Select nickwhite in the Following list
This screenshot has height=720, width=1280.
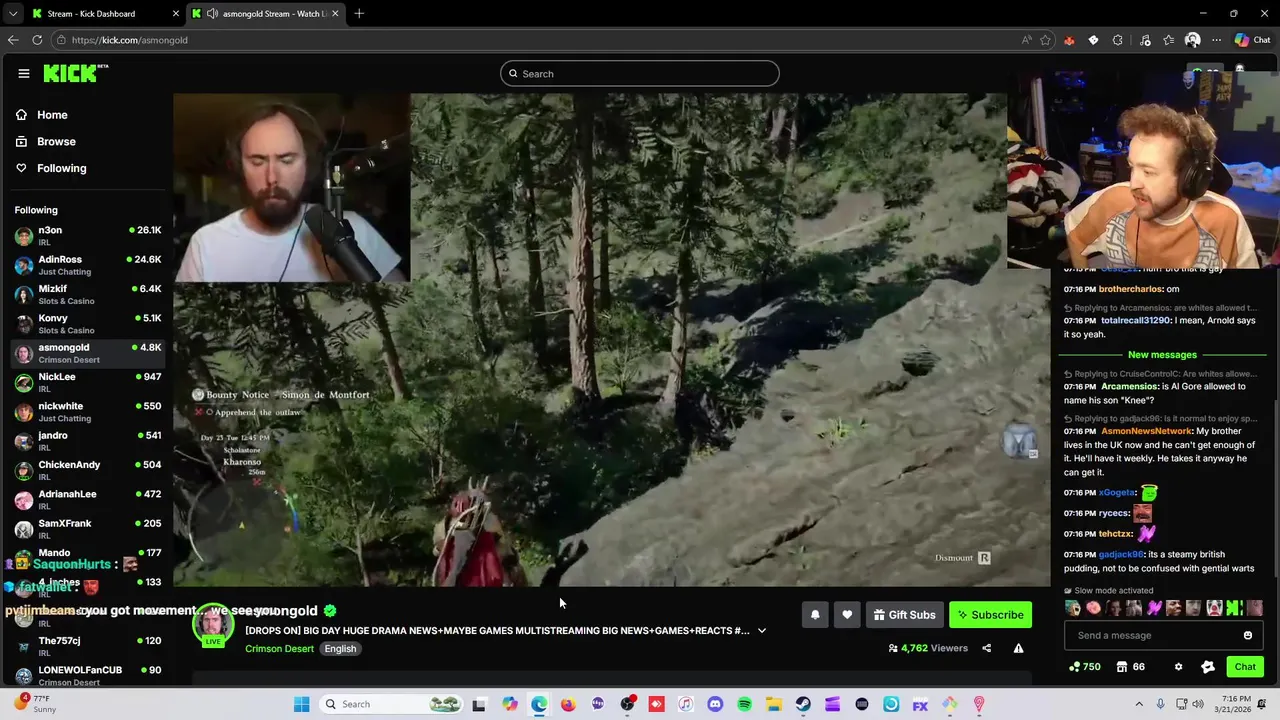coord(88,412)
